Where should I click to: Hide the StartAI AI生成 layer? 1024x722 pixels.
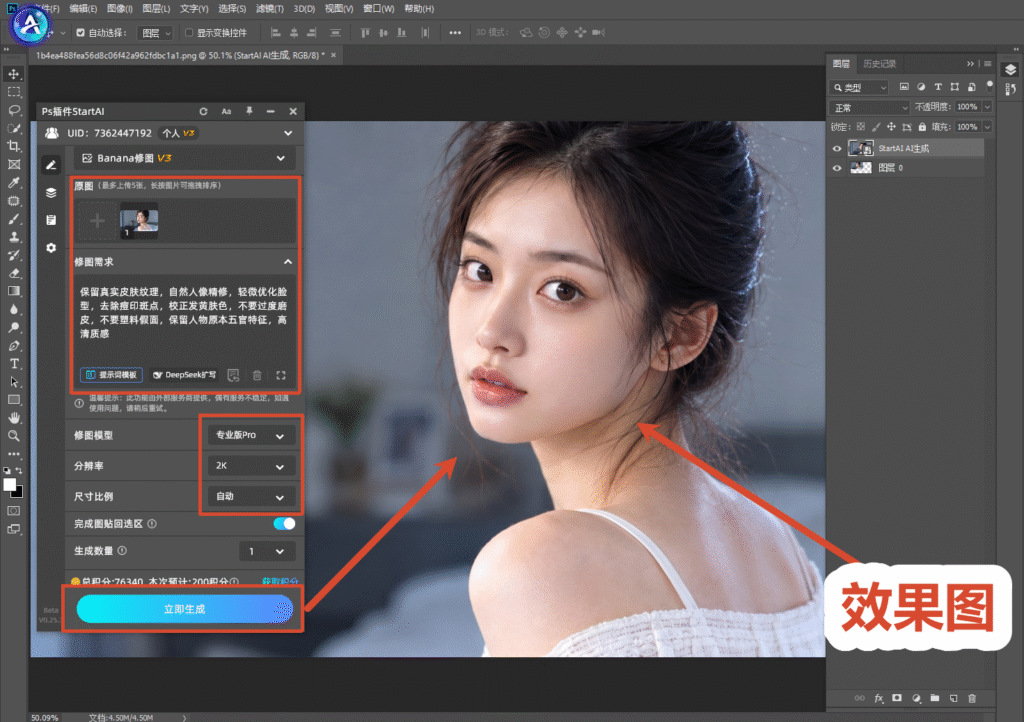click(837, 148)
